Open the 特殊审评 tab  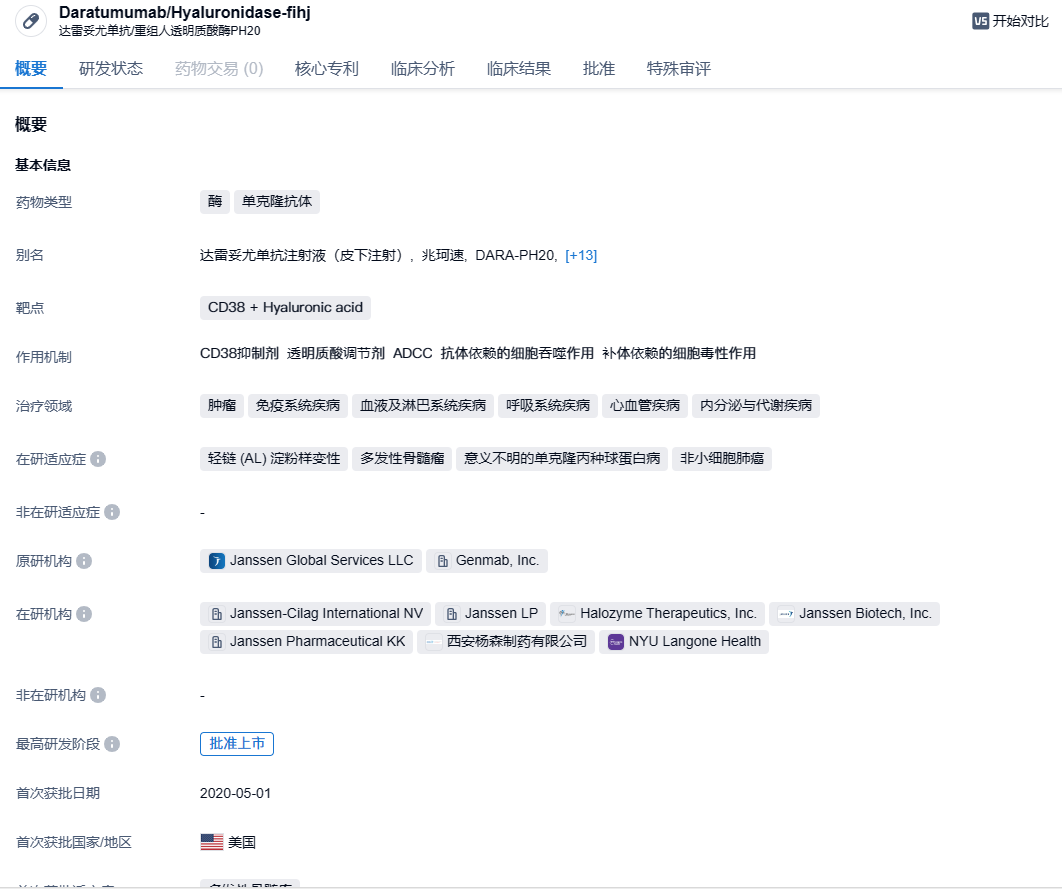pyautogui.click(x=678, y=69)
